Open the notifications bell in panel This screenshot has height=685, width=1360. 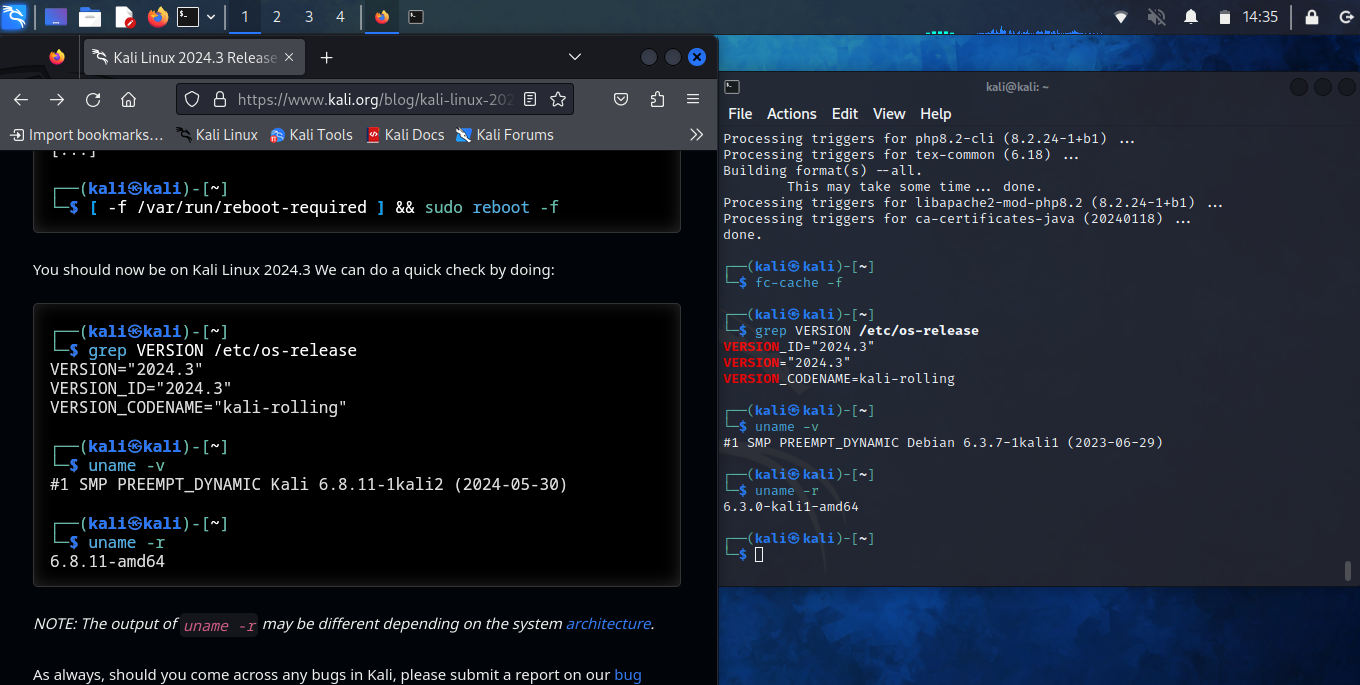click(x=1191, y=16)
